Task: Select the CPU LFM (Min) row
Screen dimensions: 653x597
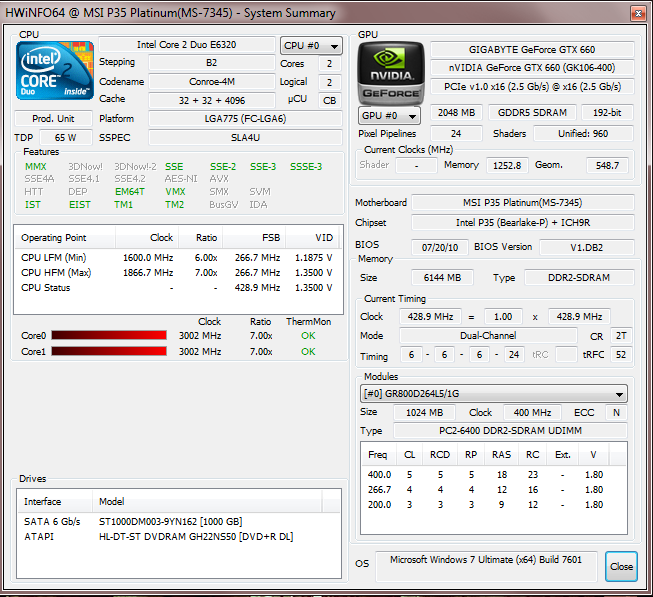Action: (x=177, y=258)
